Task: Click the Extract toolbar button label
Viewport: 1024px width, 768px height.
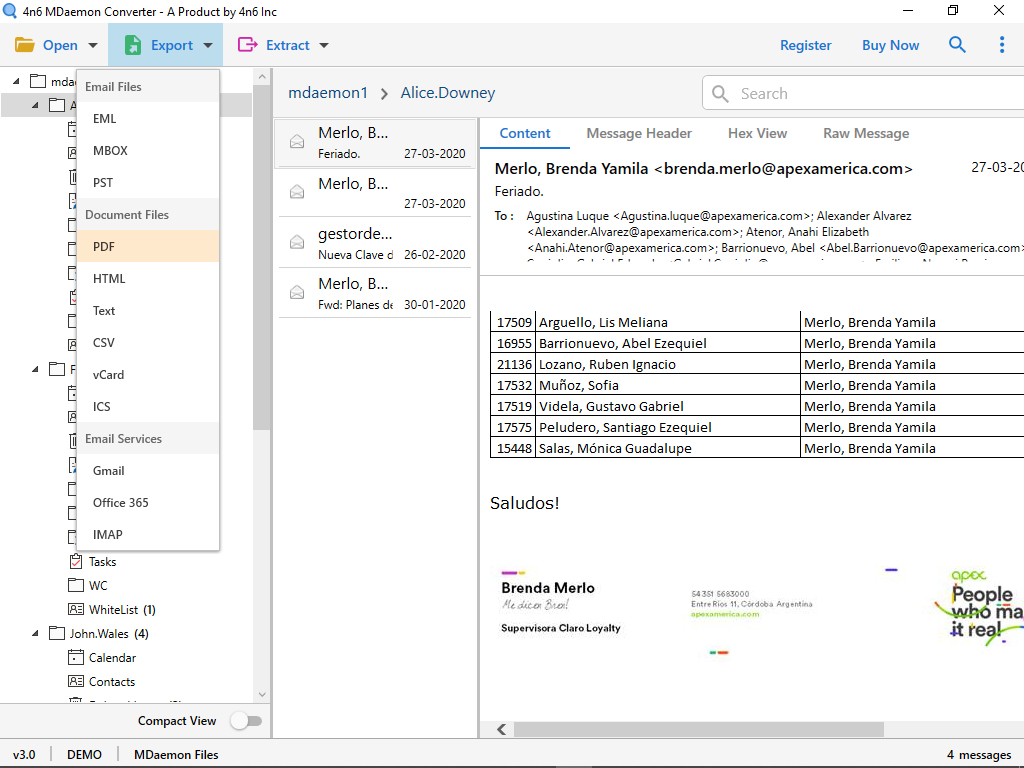Action: point(287,45)
